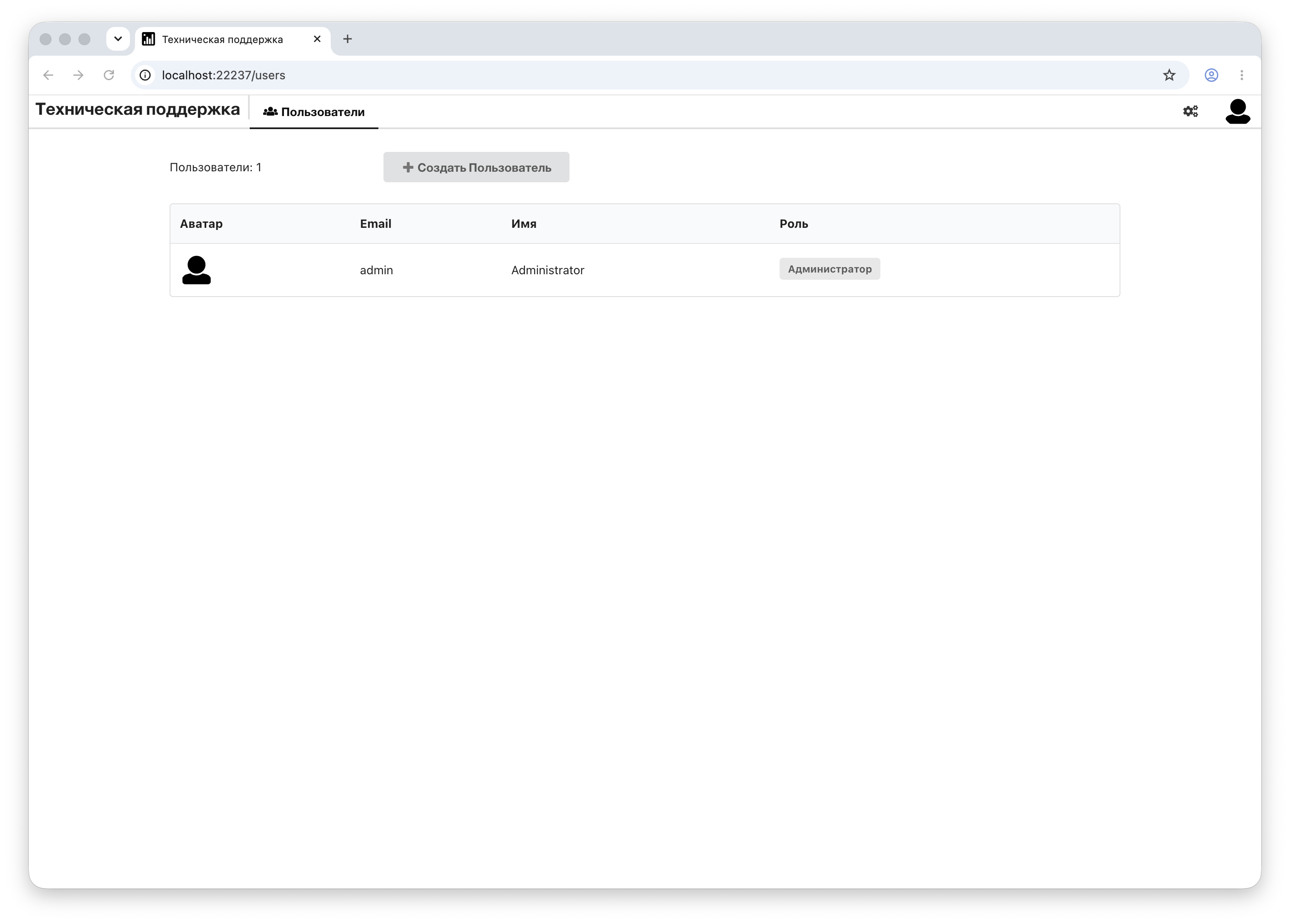The width and height of the screenshot is (1290, 924).
Task: Open the settings gears icon
Action: point(1190,111)
